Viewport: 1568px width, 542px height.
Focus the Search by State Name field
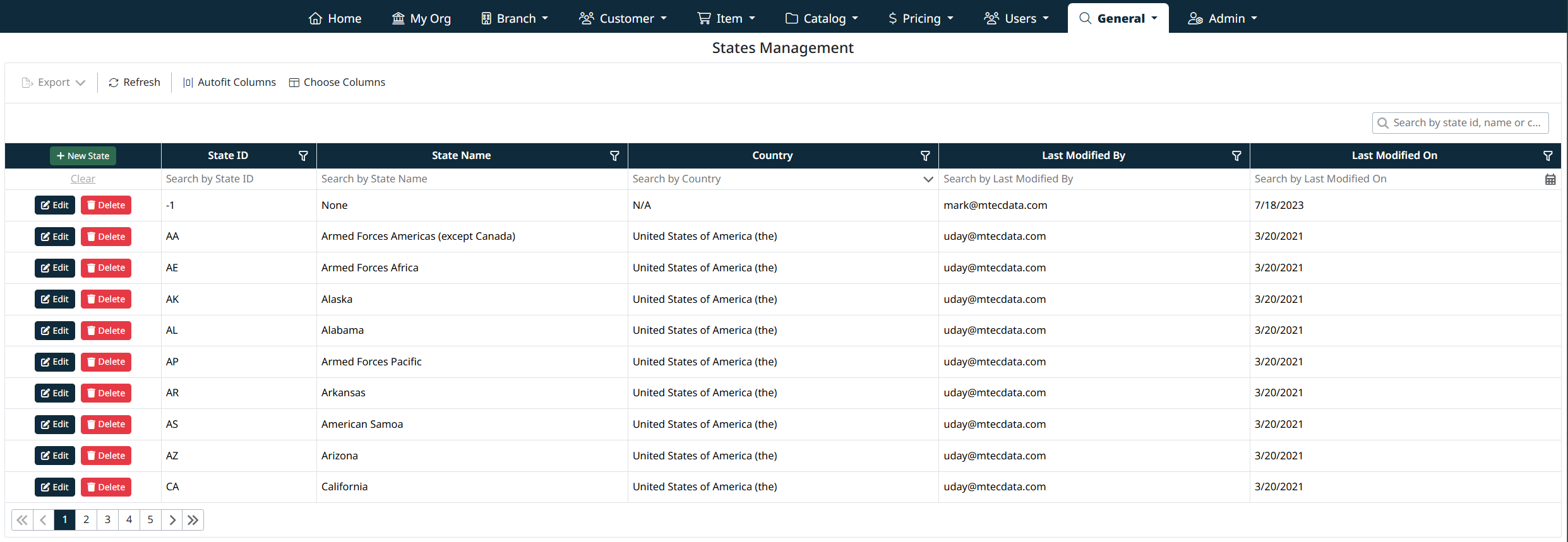(x=471, y=179)
